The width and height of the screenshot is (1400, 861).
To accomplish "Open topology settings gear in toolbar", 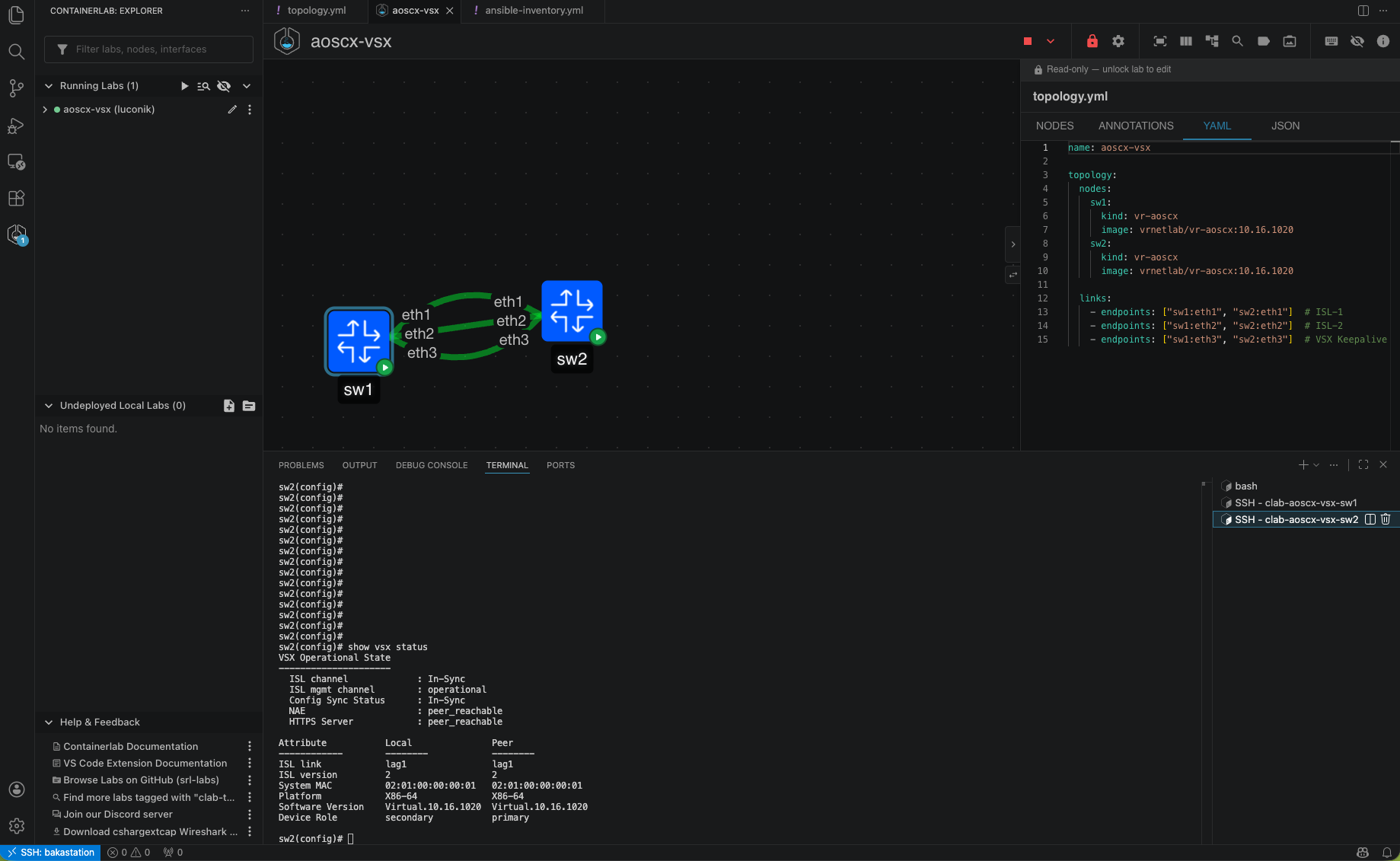I will coord(1118,41).
